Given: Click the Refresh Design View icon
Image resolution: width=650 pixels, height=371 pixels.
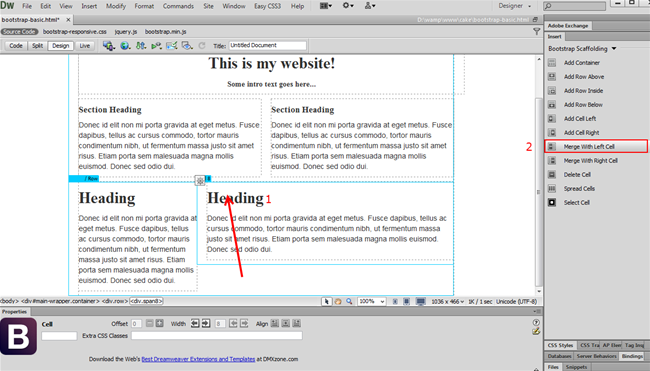Looking at the screenshot, I should (202, 46).
